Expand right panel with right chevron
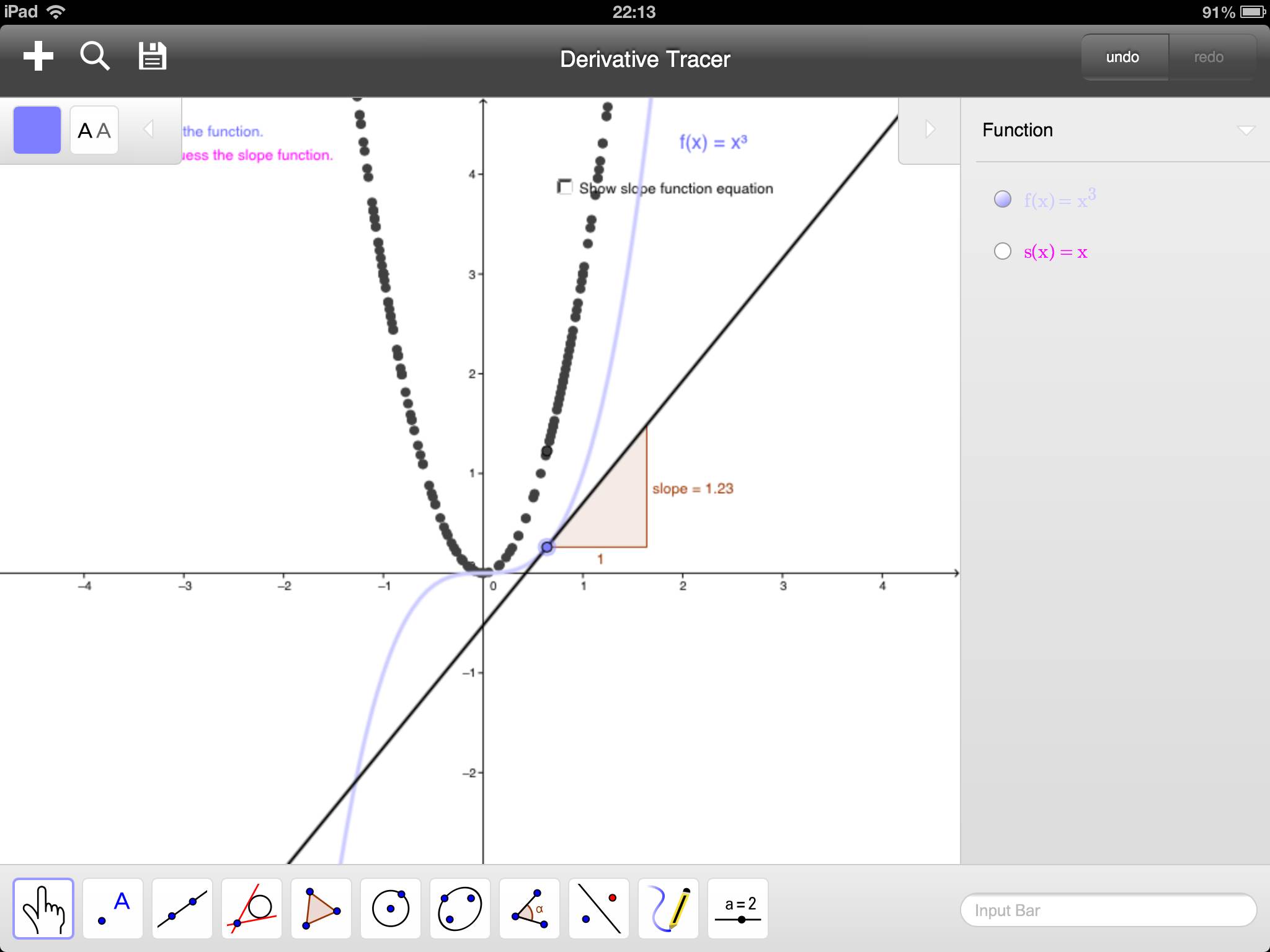1270x952 pixels. [x=928, y=129]
